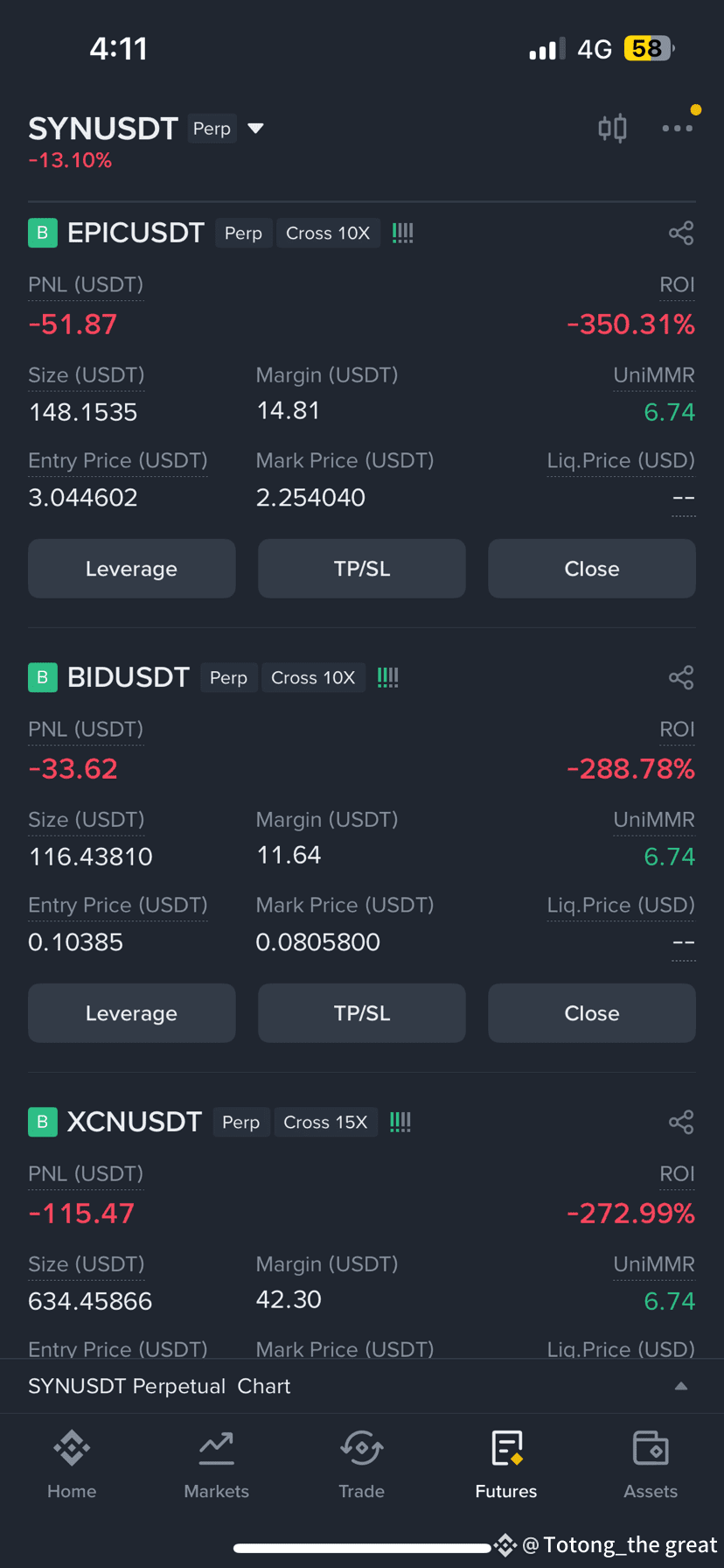Tap the EPICUSDT ADL indicator bars
724x1568 pixels.
pyautogui.click(x=402, y=233)
